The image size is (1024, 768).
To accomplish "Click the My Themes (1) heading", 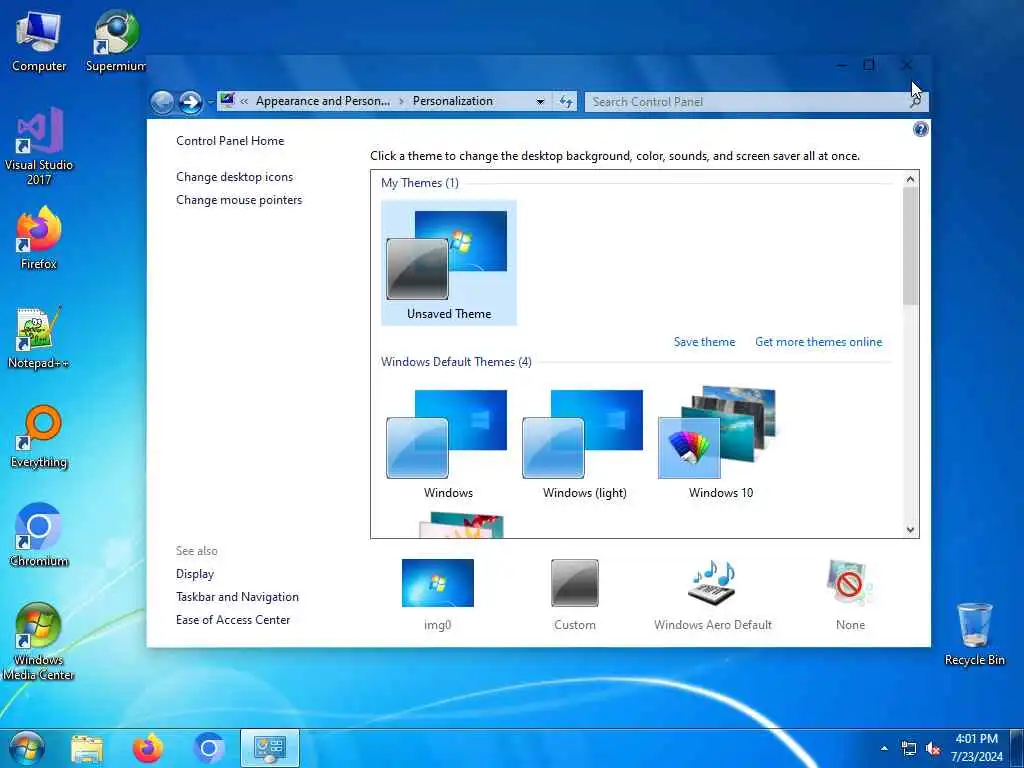I will click(x=419, y=183).
